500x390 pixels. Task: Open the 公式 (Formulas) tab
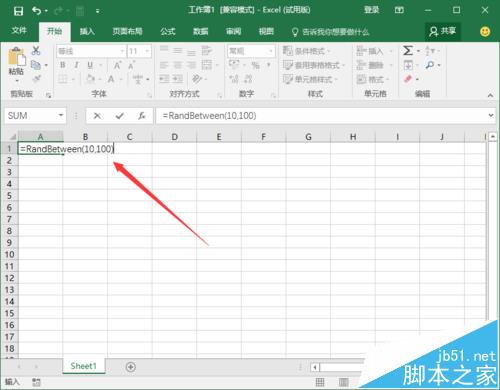click(168, 31)
